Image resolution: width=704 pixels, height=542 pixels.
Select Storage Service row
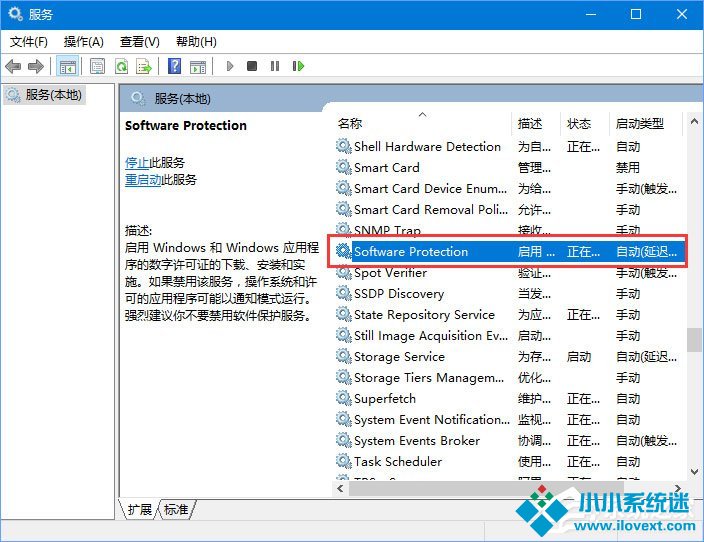pyautogui.click(x=509, y=357)
